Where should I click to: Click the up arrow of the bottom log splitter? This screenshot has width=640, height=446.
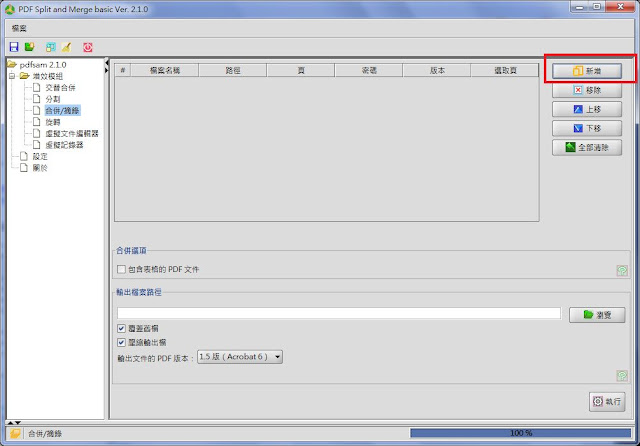pyautogui.click(x=11, y=423)
